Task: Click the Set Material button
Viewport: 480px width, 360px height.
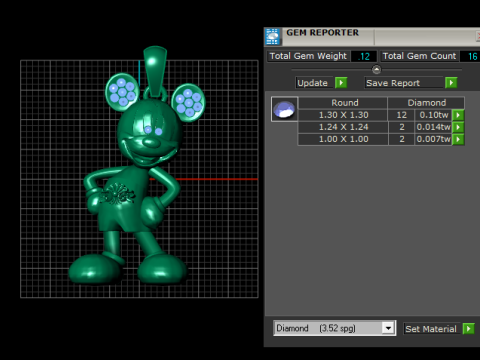Action: (432, 329)
